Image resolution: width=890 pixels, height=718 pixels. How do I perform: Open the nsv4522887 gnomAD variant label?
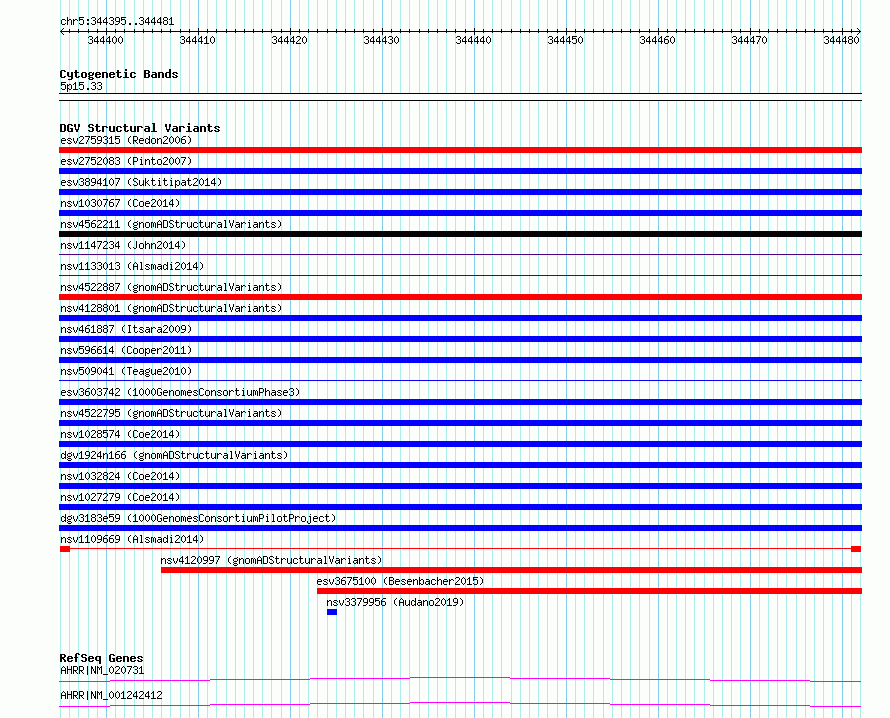coord(171,287)
